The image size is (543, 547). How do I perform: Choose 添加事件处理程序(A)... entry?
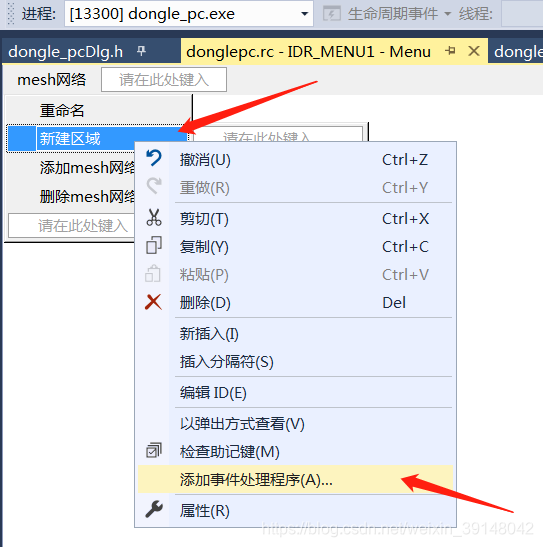(295, 479)
